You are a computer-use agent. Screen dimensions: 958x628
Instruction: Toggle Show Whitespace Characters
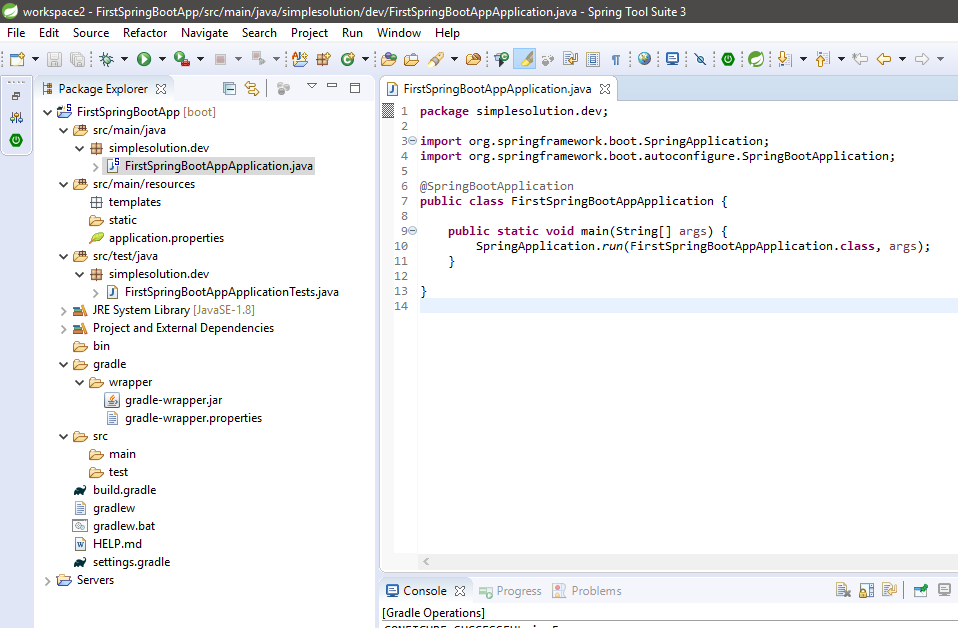click(x=616, y=58)
